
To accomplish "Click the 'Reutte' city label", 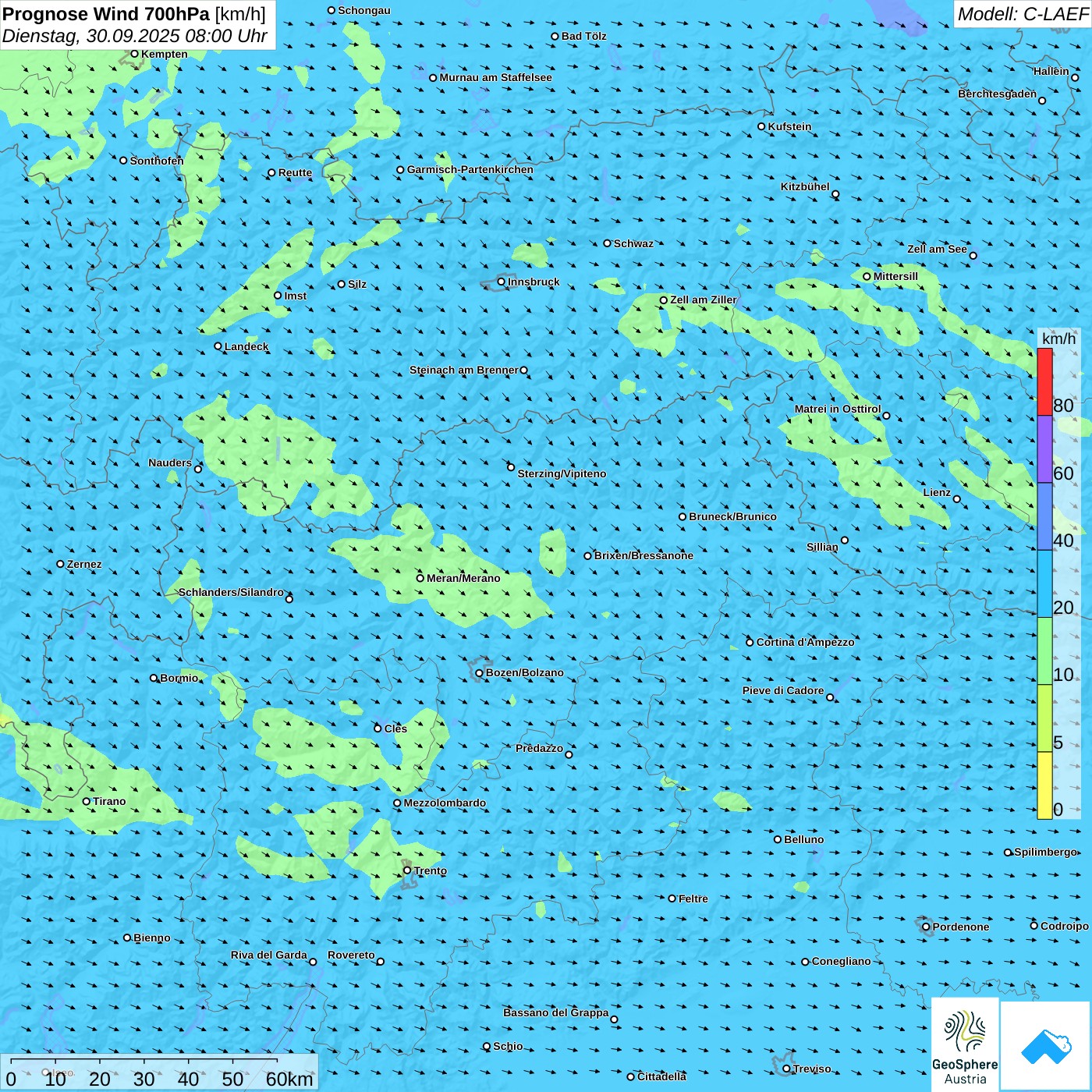I will pos(295,173).
